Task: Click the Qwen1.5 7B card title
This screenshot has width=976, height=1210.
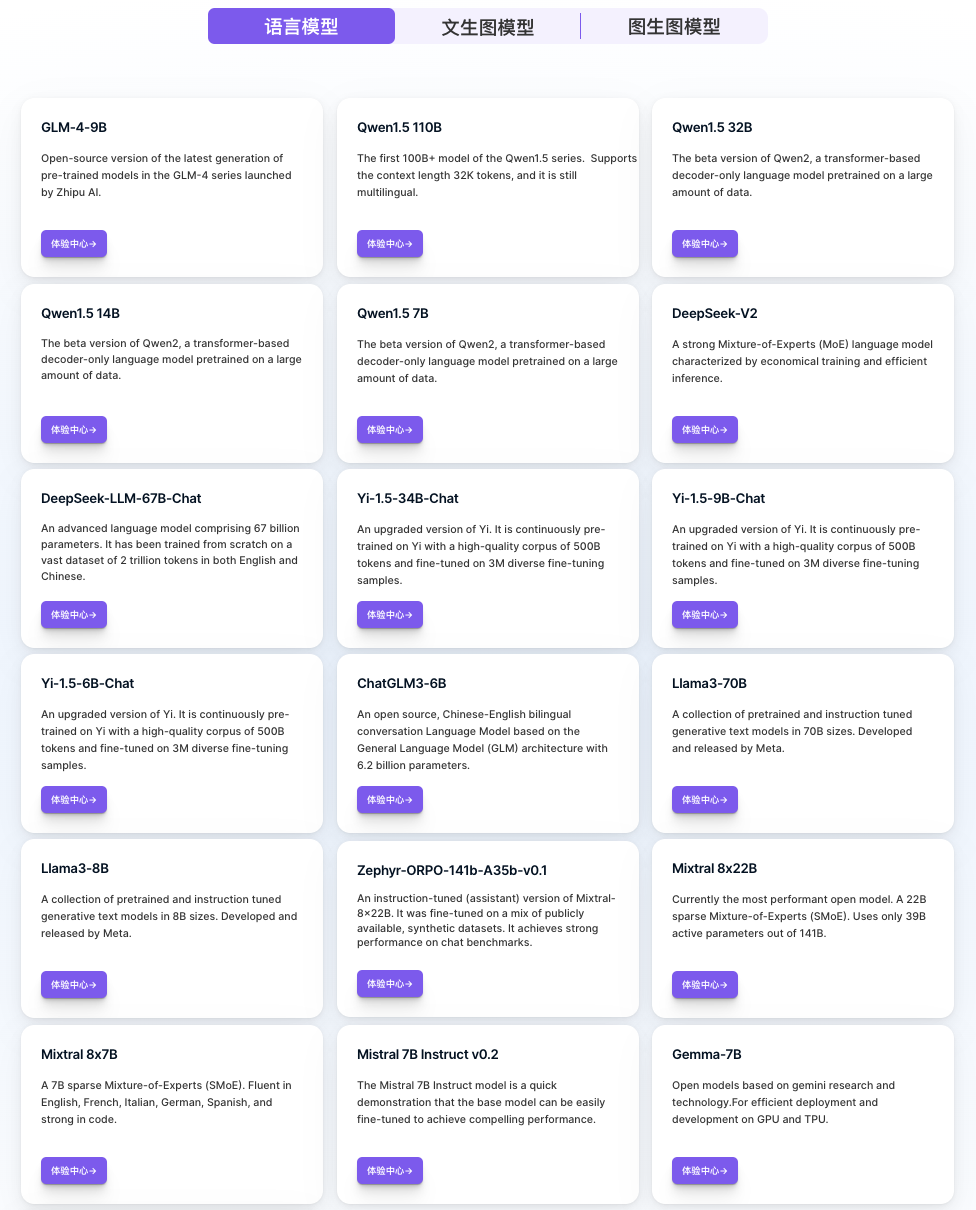Action: pos(392,313)
